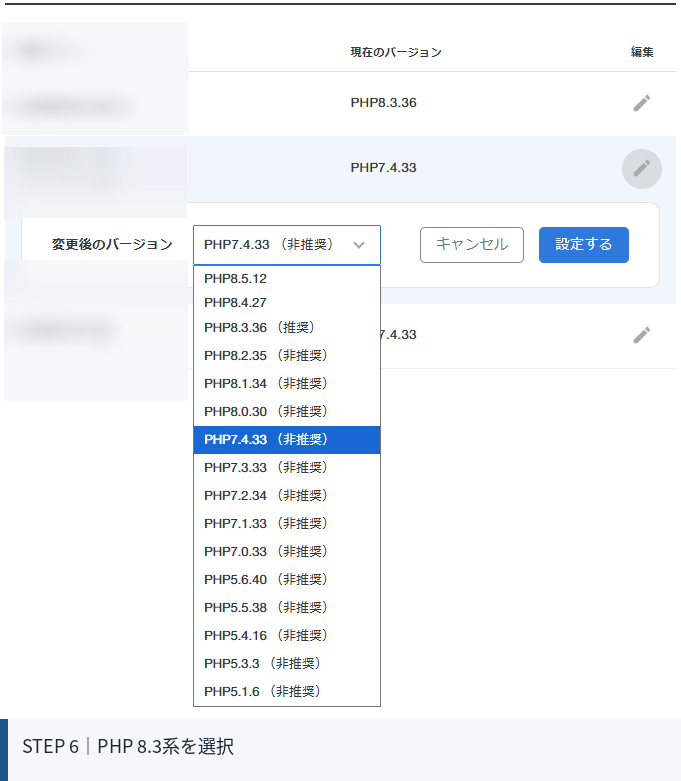681x781 pixels.
Task: Select PHP5.5.38 (非推奨) option
Action: point(287,608)
